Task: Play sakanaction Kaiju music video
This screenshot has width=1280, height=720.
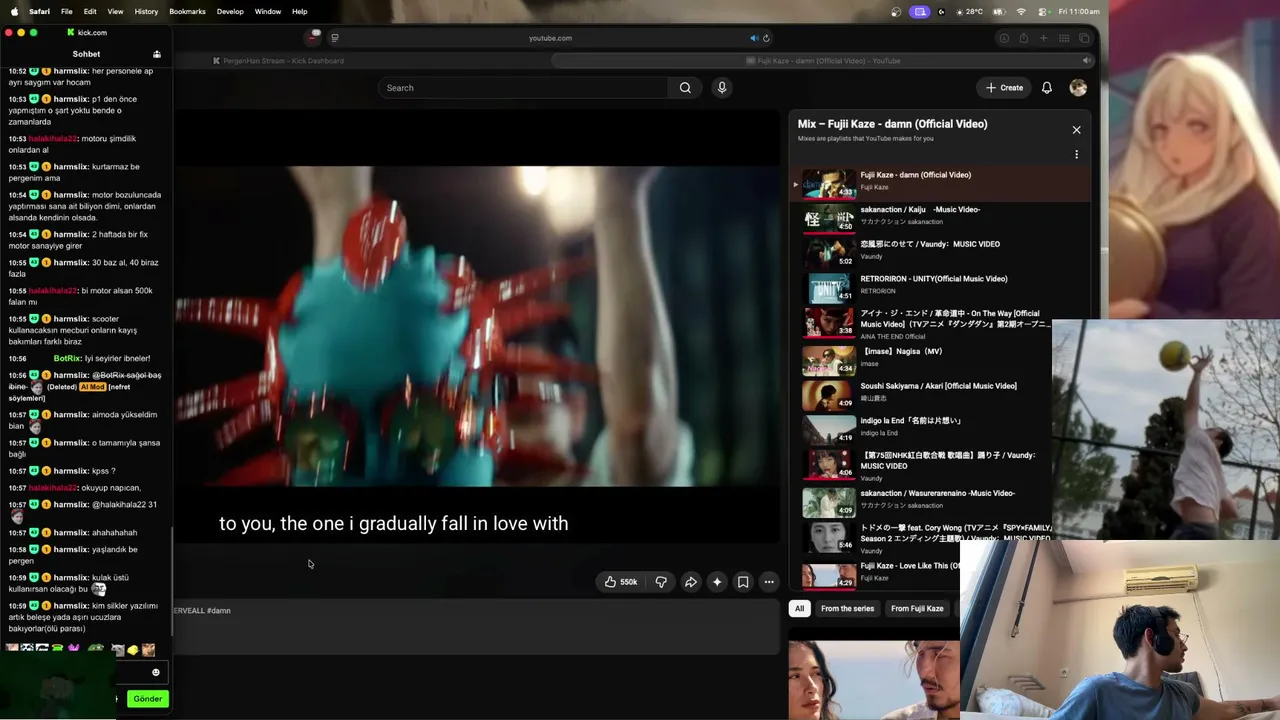Action: 940,218
